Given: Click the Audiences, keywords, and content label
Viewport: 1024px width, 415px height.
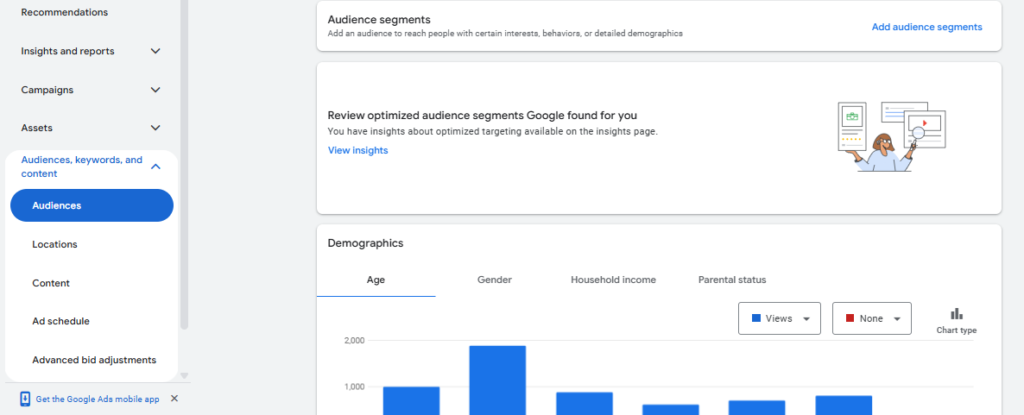Looking at the screenshot, I should click(x=82, y=167).
